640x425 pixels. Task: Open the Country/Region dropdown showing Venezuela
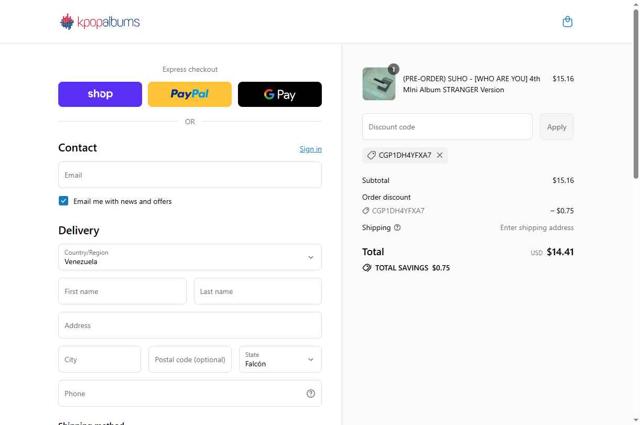pos(190,257)
